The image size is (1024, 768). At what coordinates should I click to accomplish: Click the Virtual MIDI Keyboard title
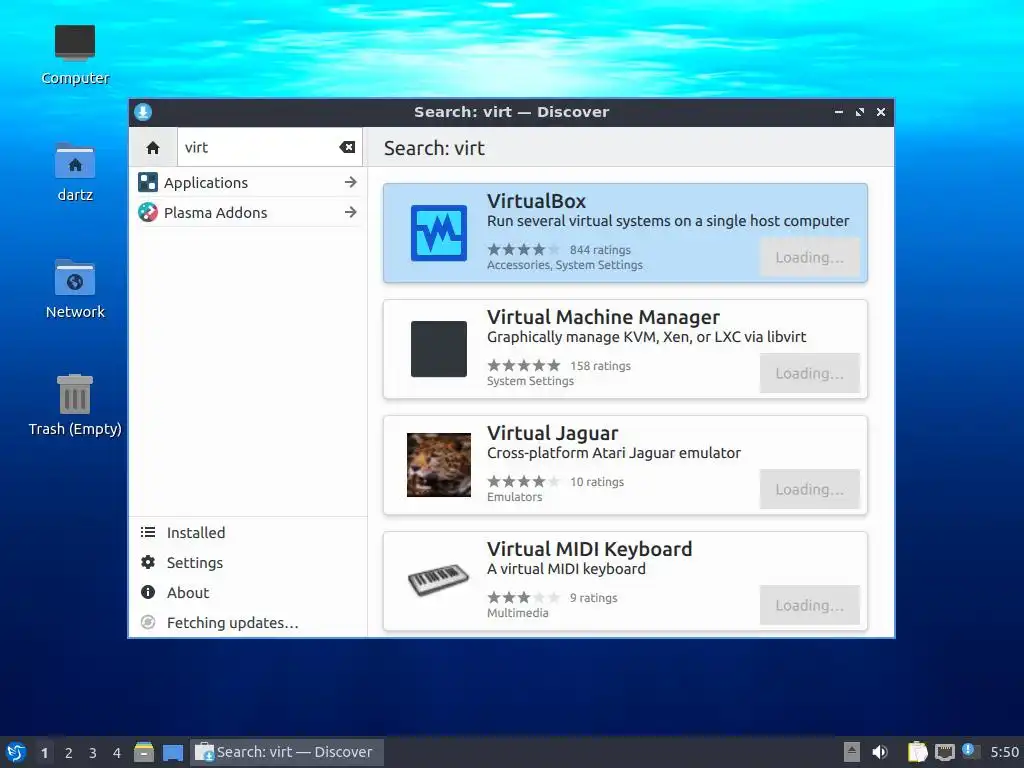pos(590,549)
